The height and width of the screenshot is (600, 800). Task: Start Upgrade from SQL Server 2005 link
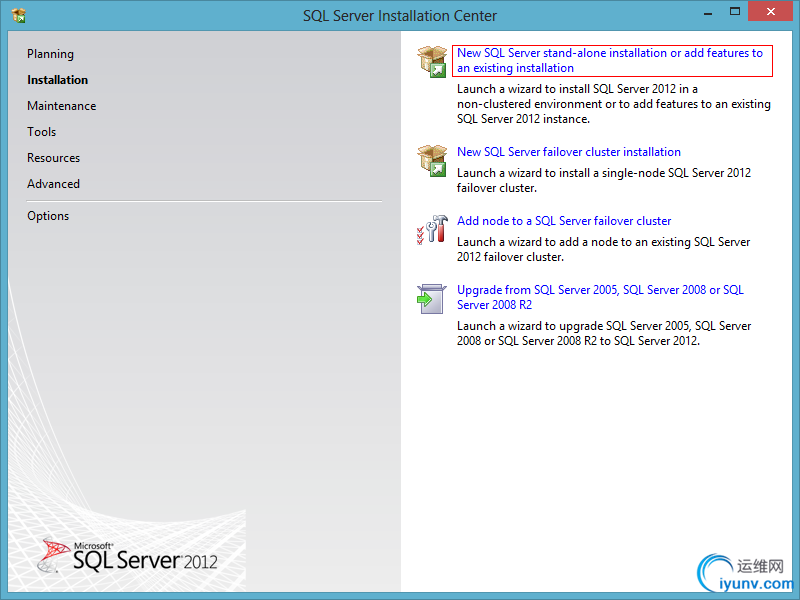(600, 297)
